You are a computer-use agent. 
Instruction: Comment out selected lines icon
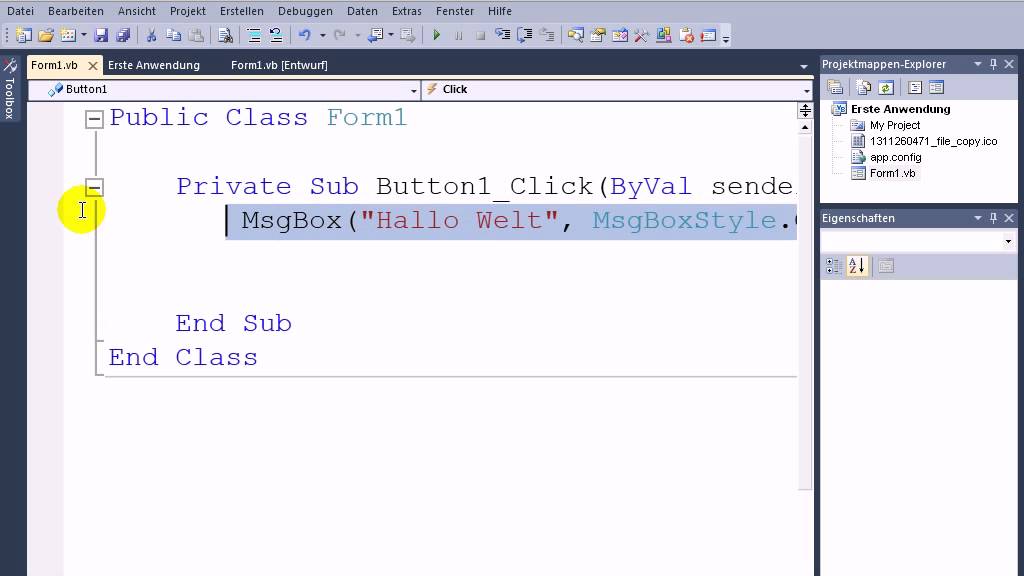[x=254, y=35]
